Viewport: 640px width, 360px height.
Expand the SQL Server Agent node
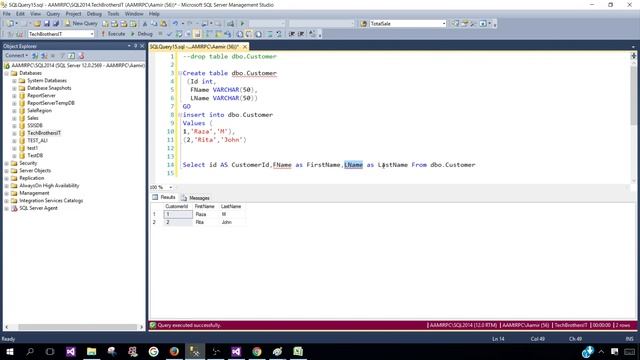click(x=7, y=208)
